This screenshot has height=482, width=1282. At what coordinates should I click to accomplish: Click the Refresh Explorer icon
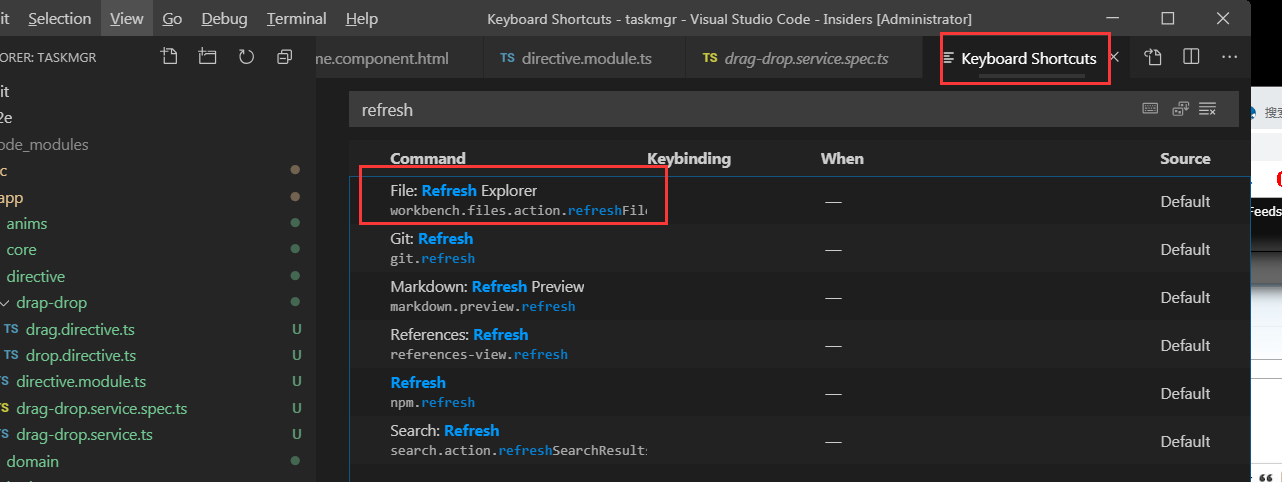tap(246, 57)
